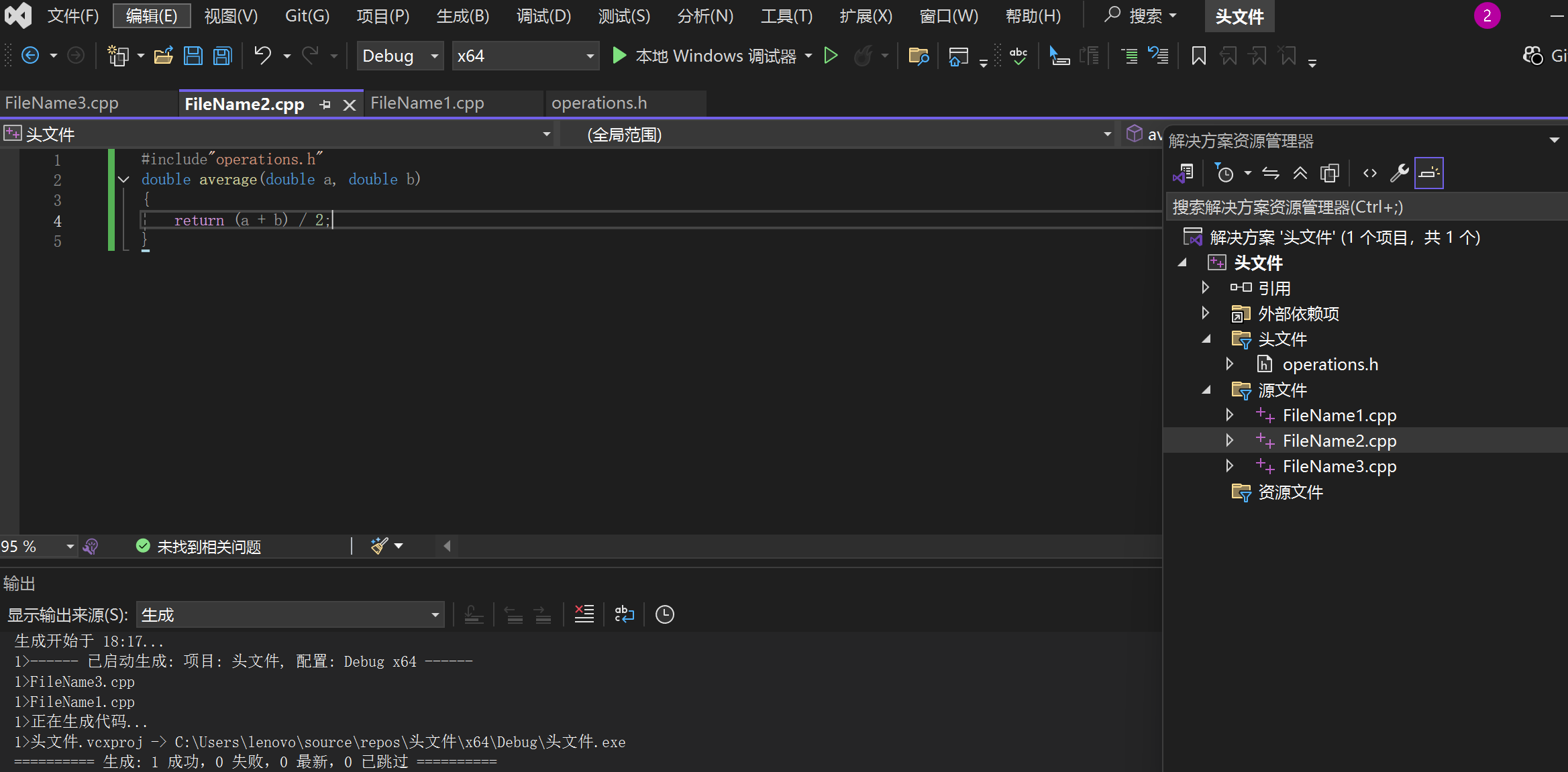
Task: Click the Save All toolbar icon
Action: (x=222, y=56)
